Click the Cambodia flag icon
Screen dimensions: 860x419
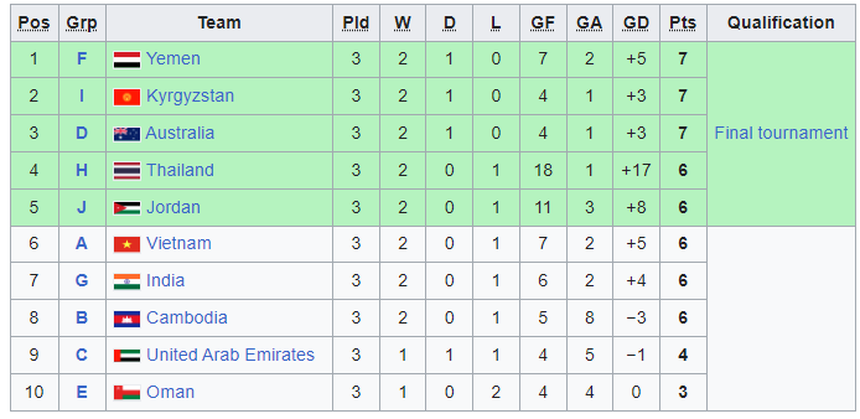point(126,318)
